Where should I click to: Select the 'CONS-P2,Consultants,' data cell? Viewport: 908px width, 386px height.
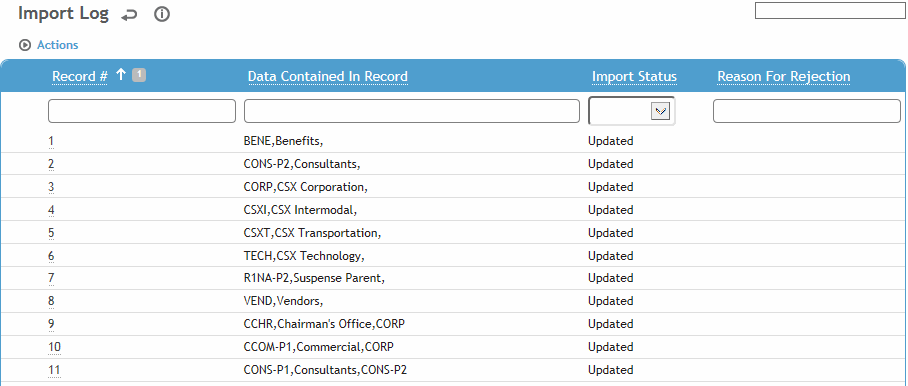[302, 164]
